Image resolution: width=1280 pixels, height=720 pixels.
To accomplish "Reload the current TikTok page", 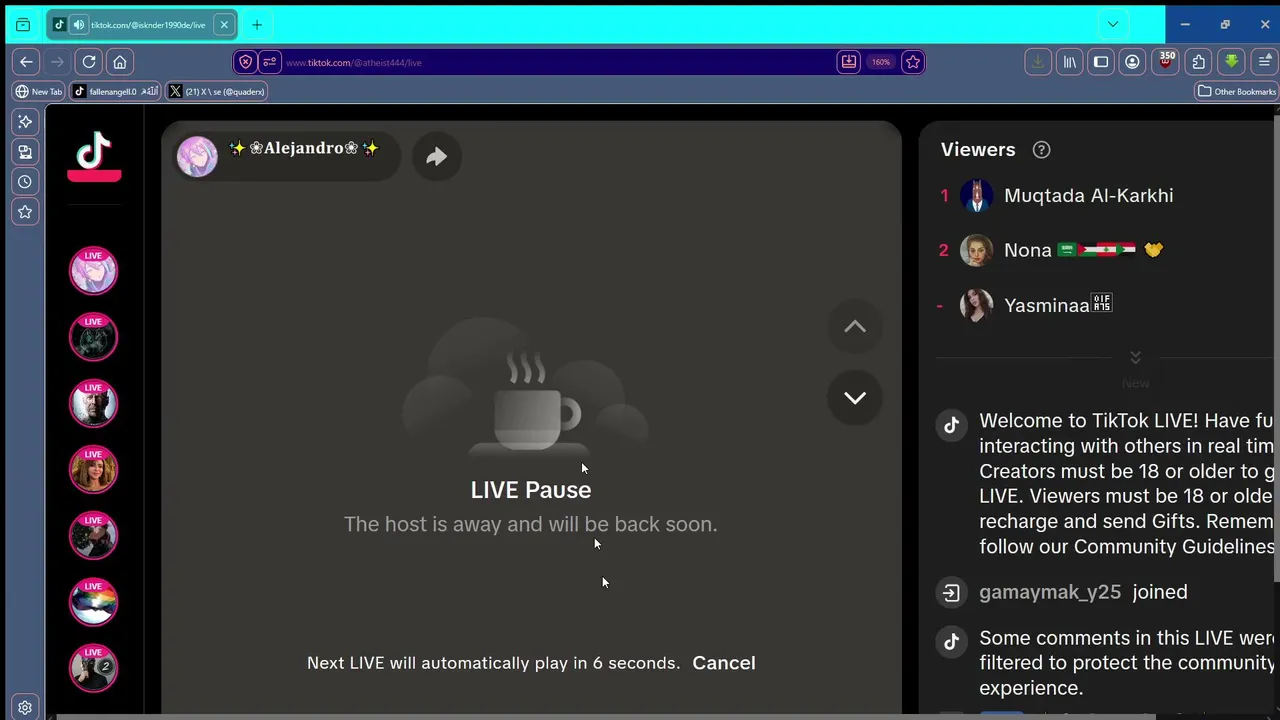I will point(89,62).
